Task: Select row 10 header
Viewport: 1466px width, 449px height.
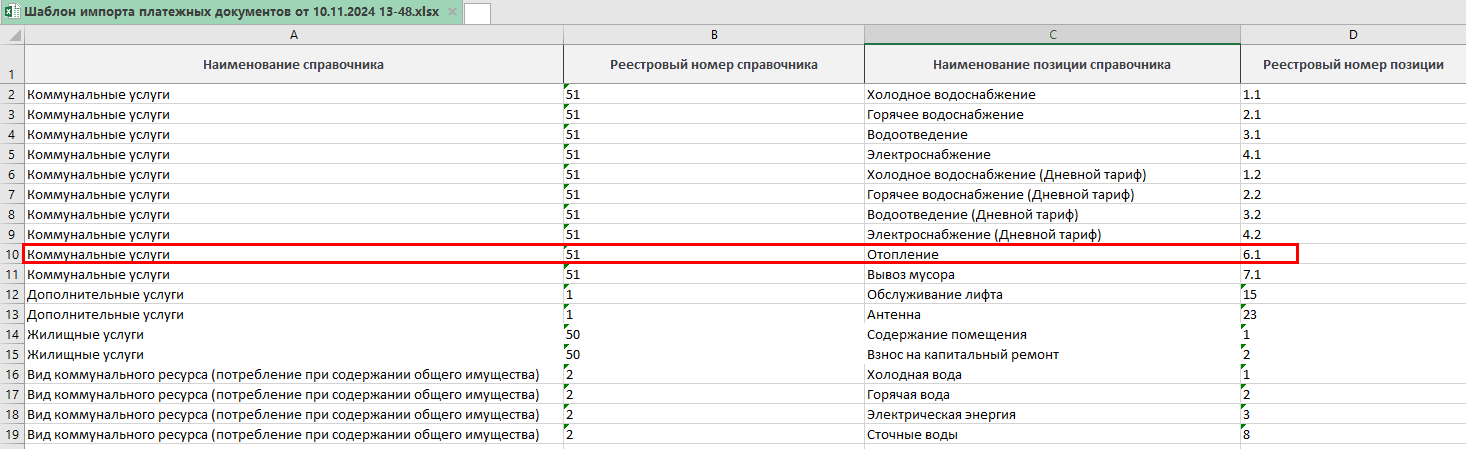Action: pyautogui.click(x=12, y=255)
